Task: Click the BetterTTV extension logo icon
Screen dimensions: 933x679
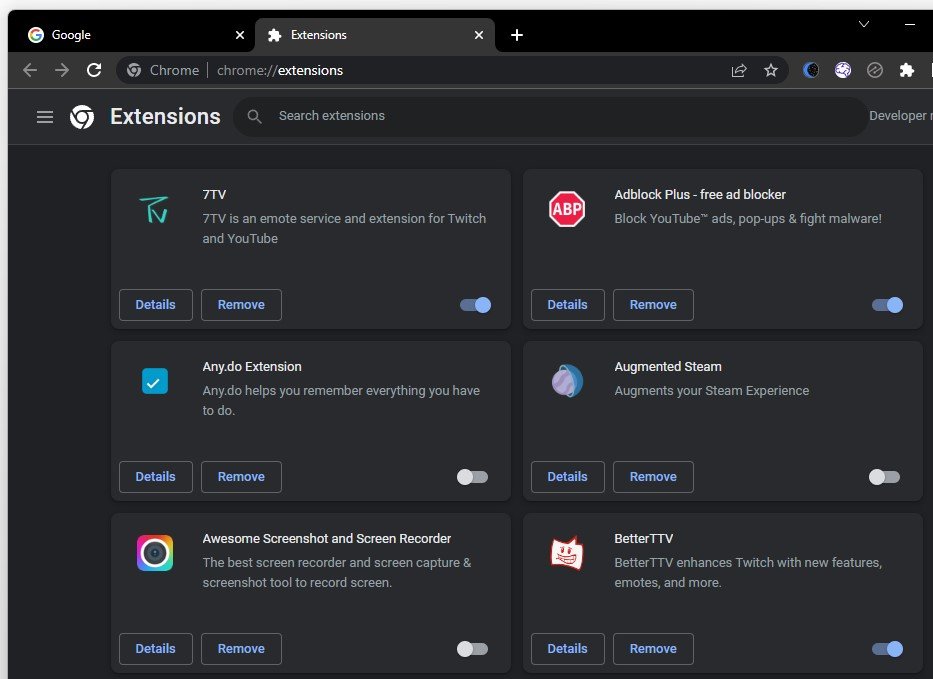Action: tap(567, 553)
